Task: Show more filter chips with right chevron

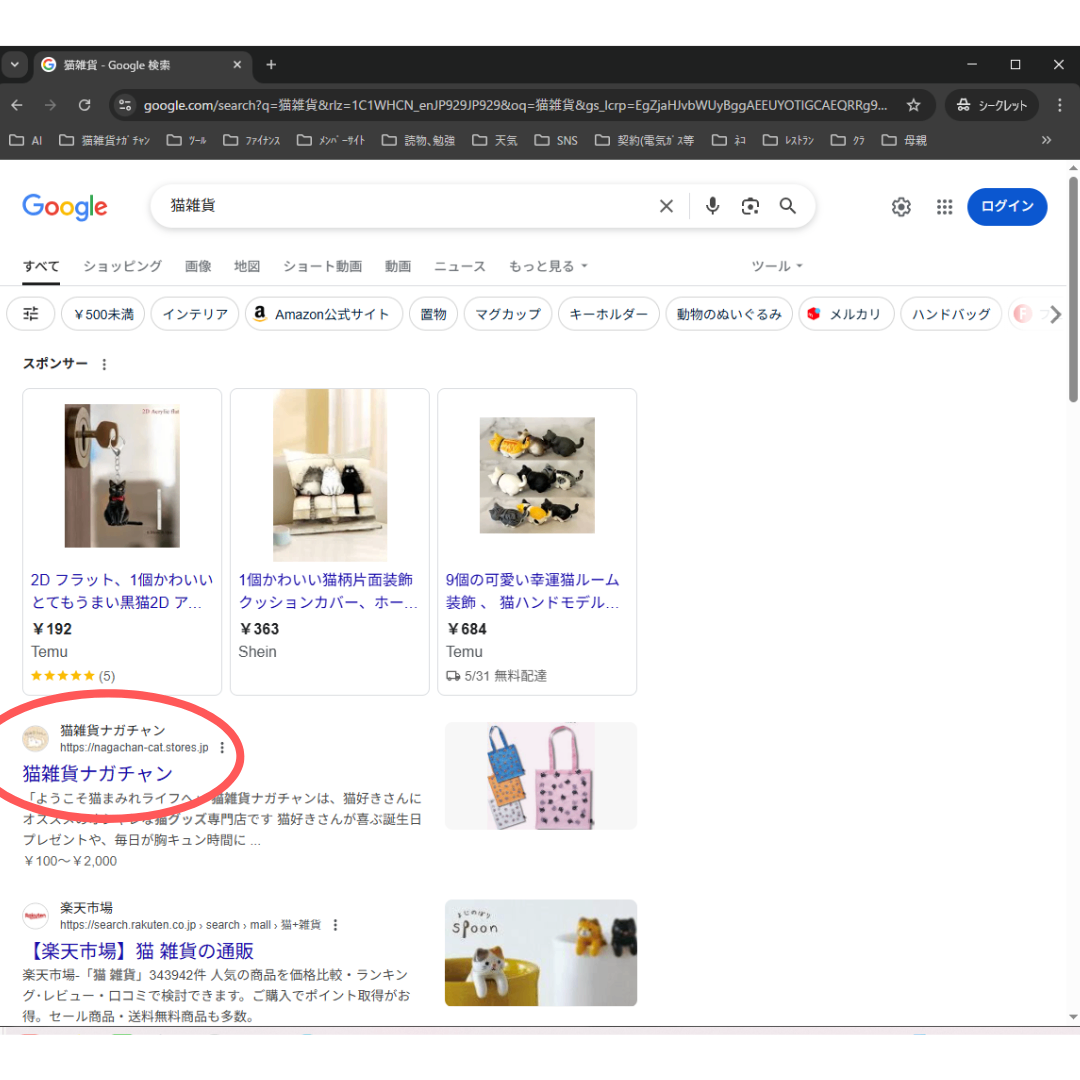Action: pos(1055,315)
